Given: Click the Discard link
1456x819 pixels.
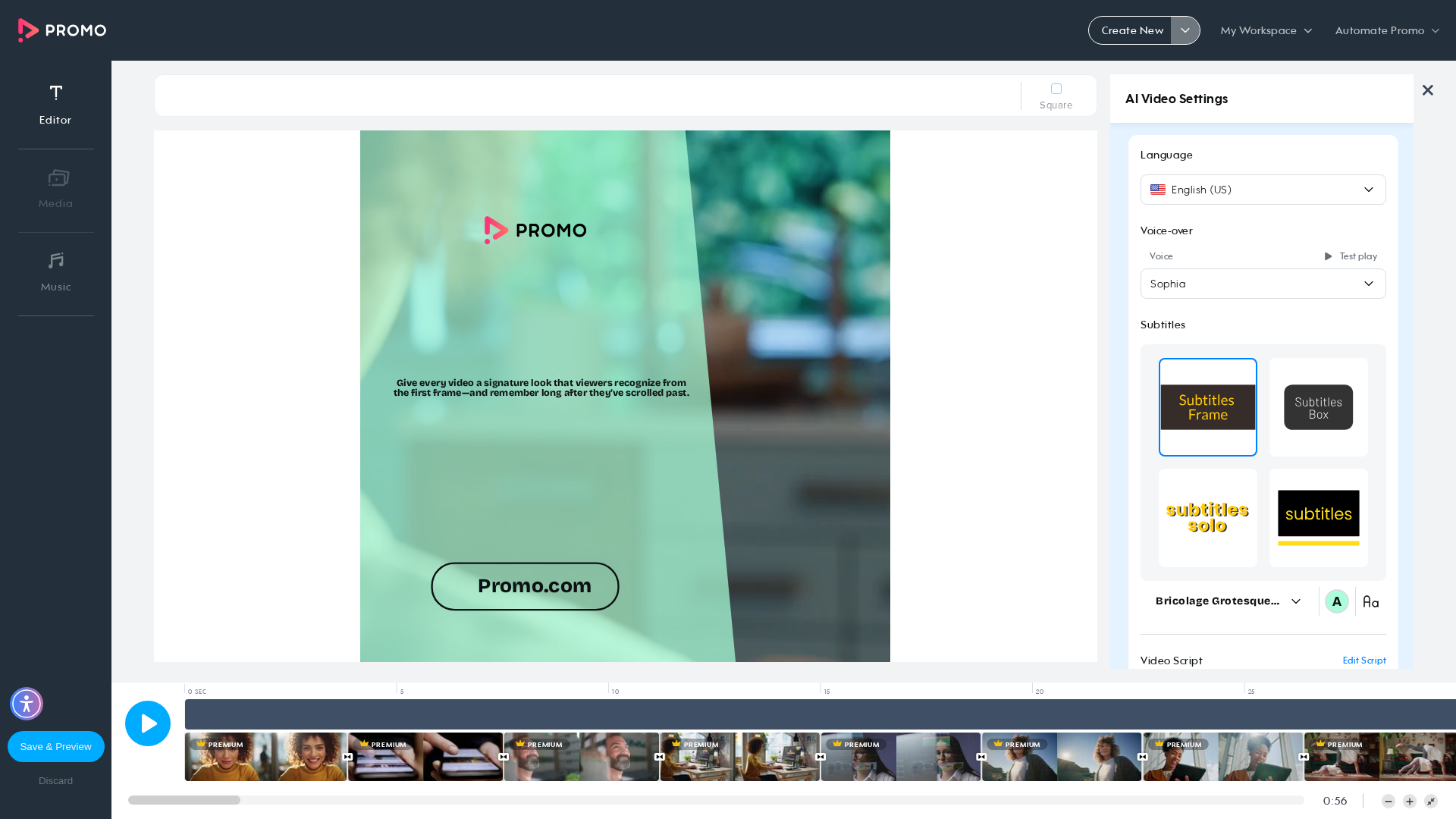Looking at the screenshot, I should tap(56, 781).
